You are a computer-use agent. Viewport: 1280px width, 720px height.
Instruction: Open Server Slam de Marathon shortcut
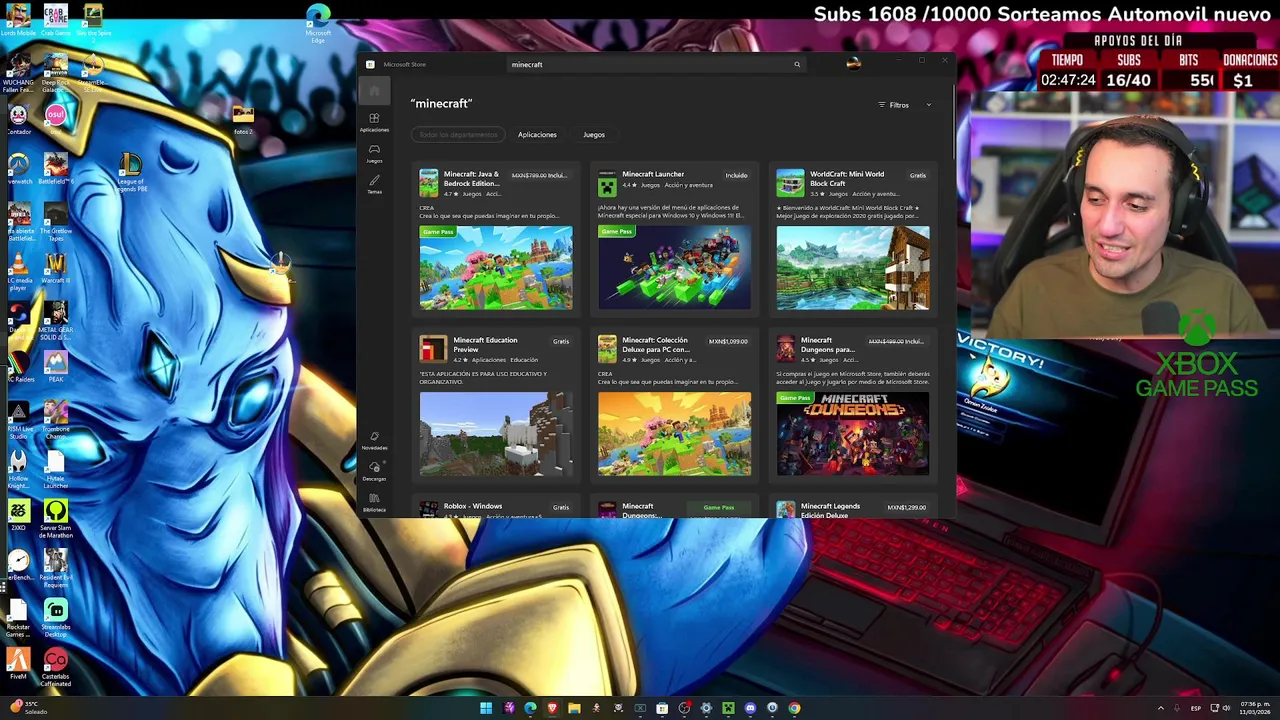(x=56, y=520)
